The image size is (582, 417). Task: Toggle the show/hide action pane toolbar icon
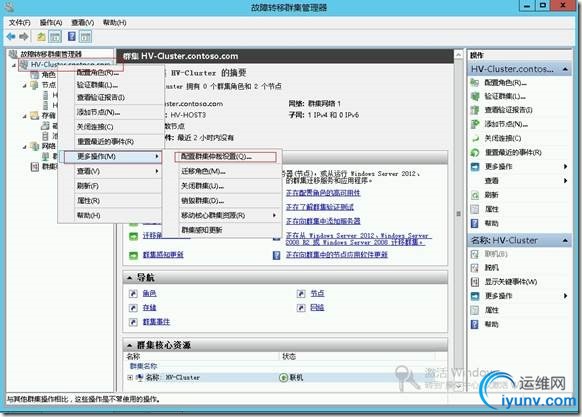pos(85,36)
